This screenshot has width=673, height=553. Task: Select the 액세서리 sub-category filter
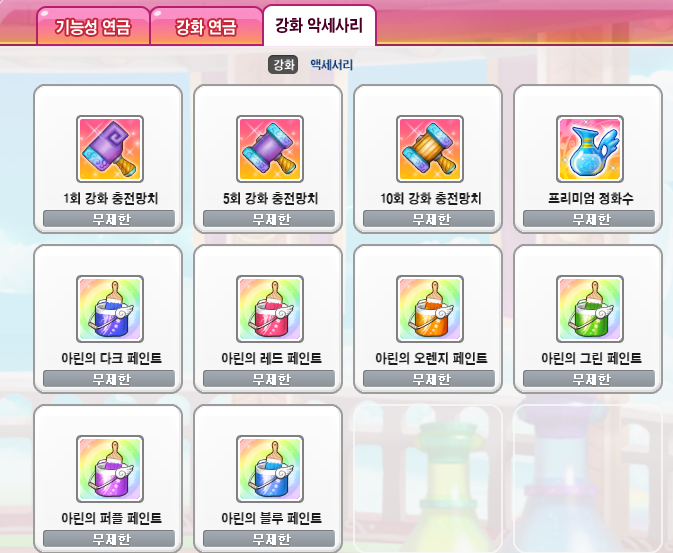tap(332, 65)
